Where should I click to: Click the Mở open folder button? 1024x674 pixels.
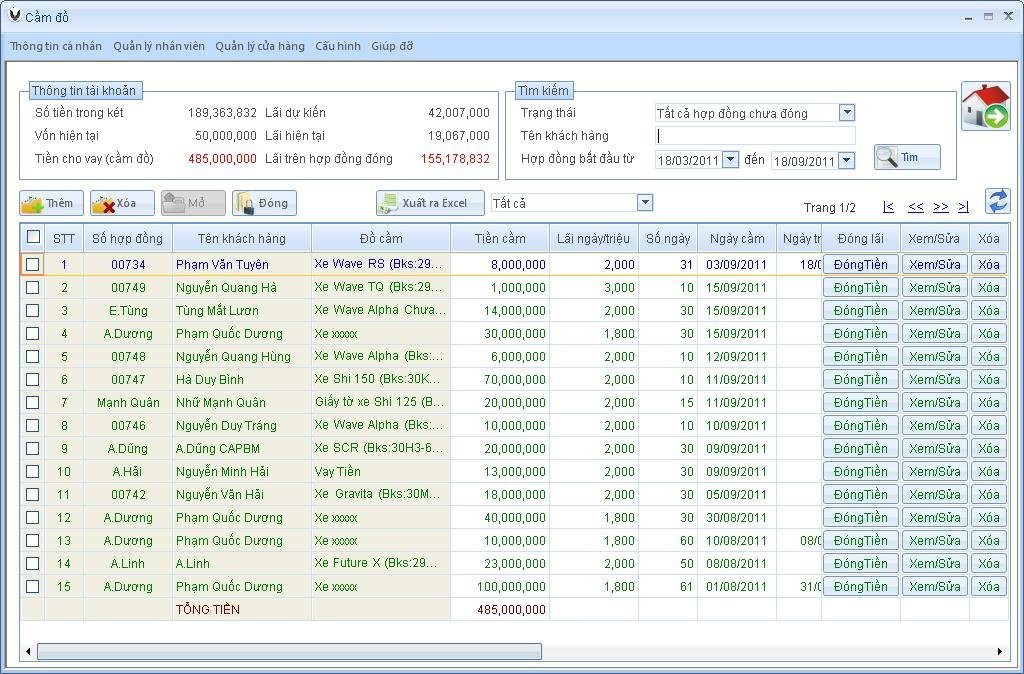[193, 203]
